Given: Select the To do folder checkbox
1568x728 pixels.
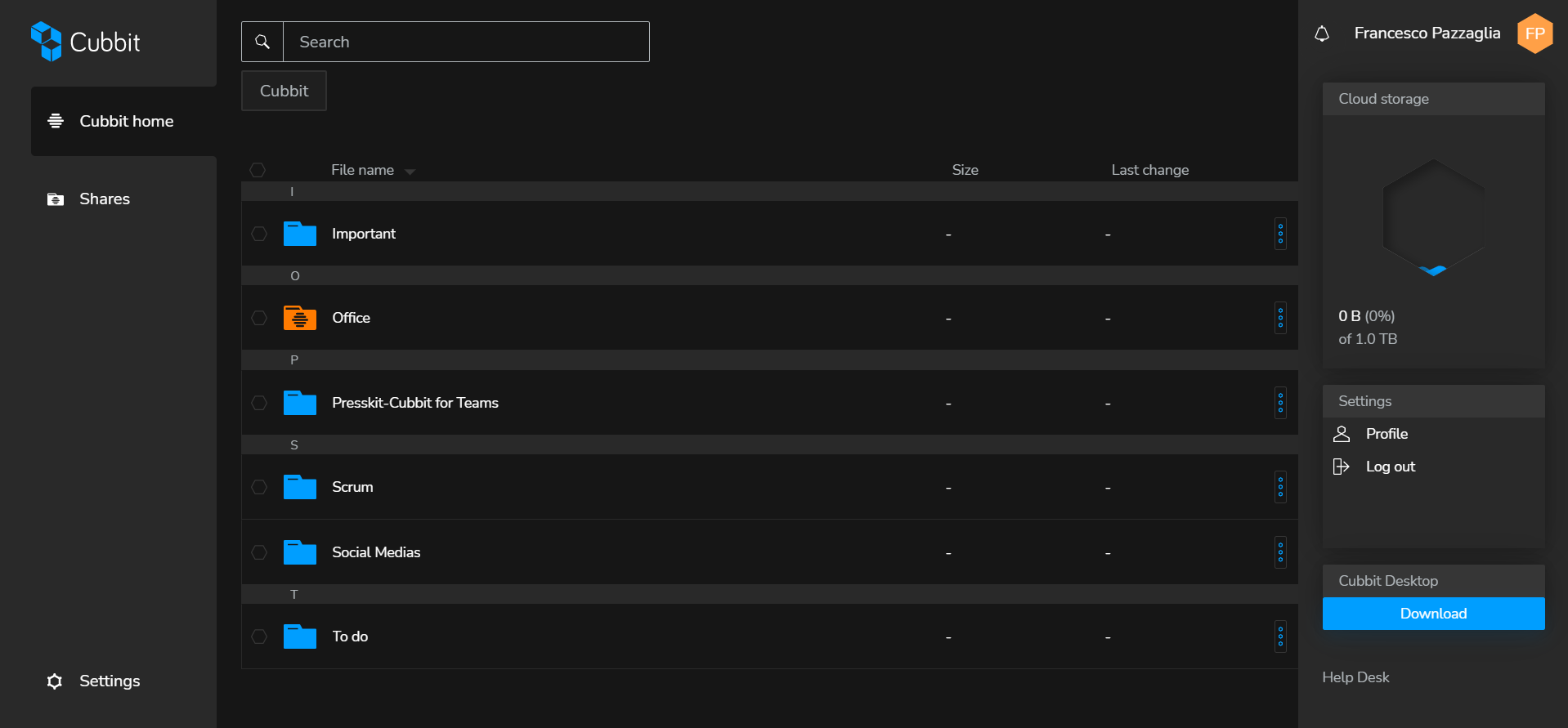Looking at the screenshot, I should click(x=259, y=636).
